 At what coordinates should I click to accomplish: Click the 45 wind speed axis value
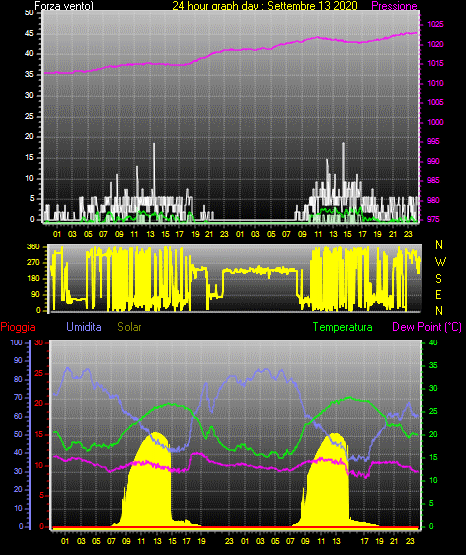pos(29,33)
